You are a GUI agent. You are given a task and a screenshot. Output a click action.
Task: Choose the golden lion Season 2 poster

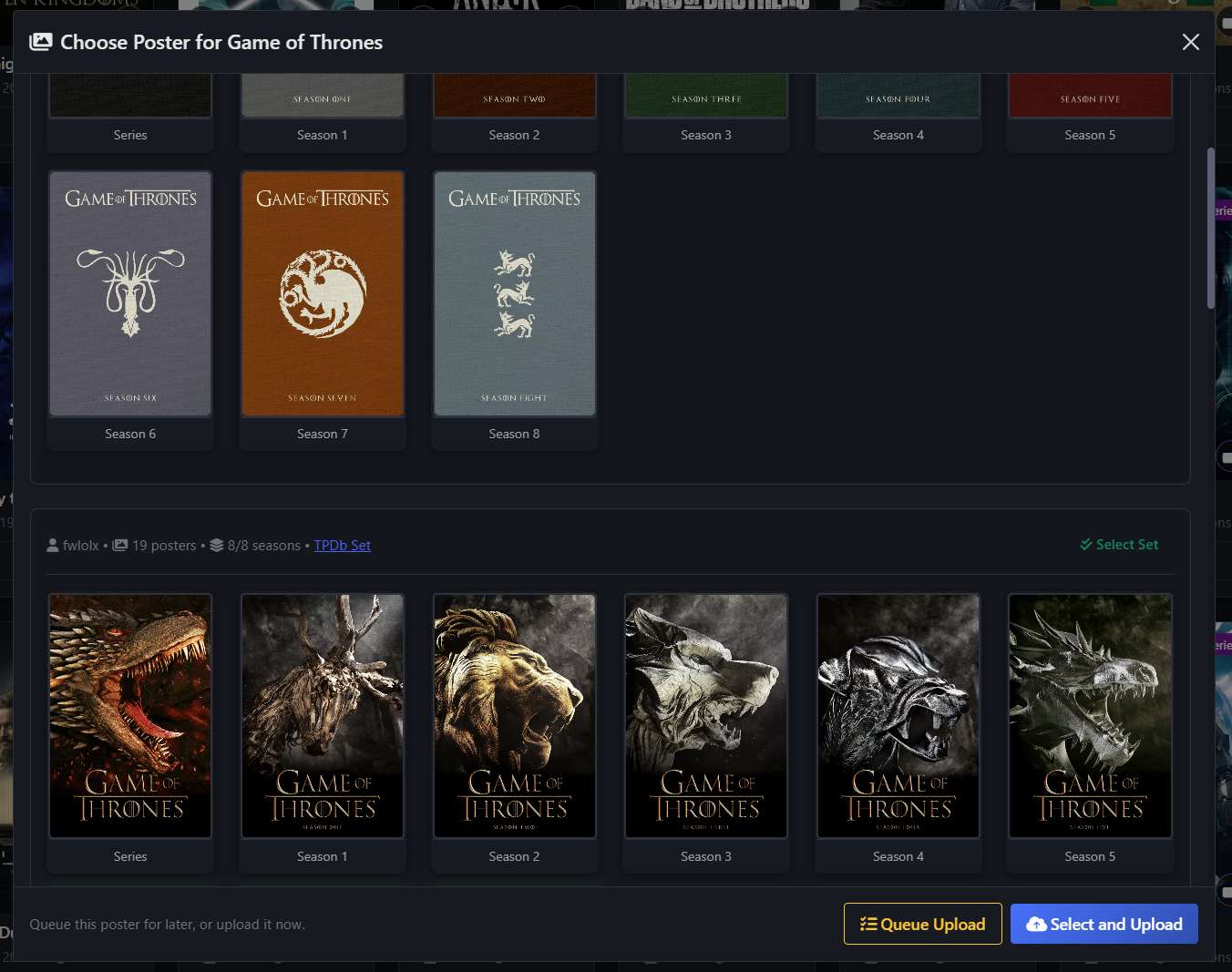(515, 716)
